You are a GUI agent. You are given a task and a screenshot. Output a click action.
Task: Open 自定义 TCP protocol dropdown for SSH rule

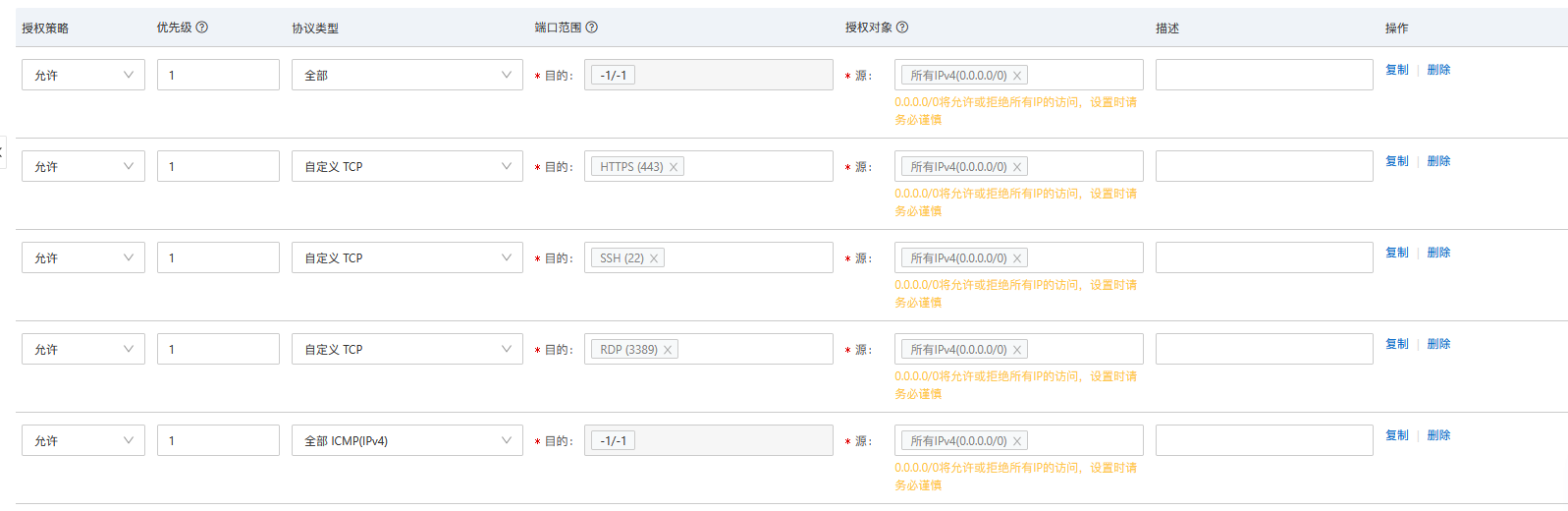click(407, 257)
